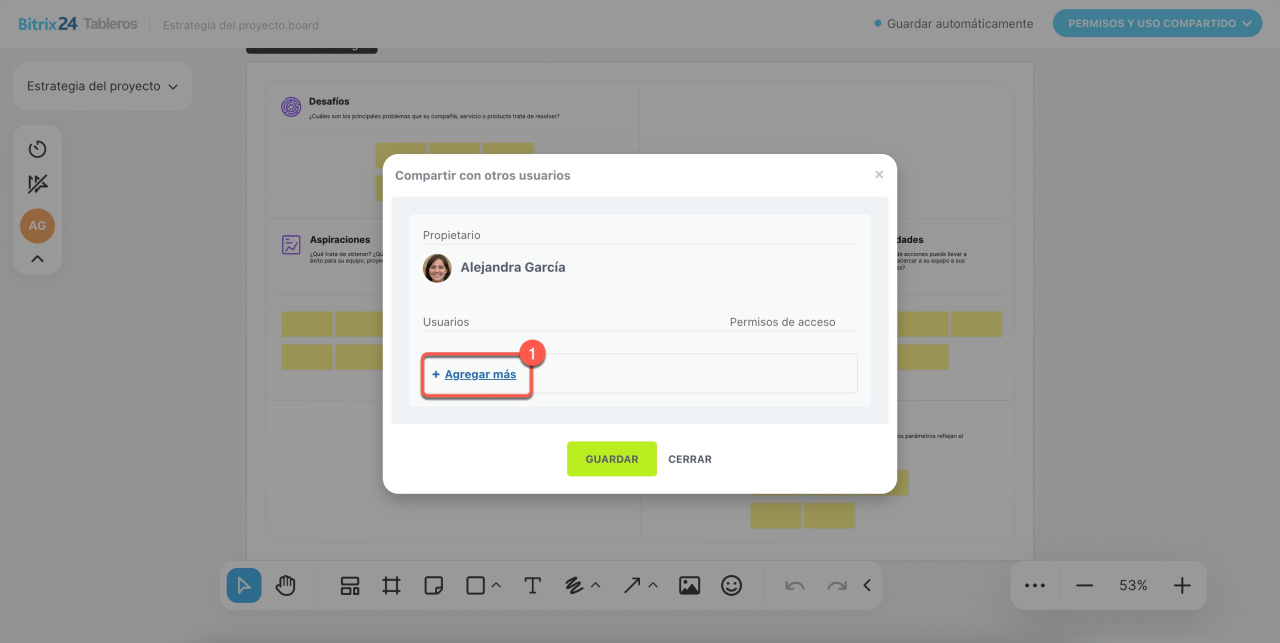The width and height of the screenshot is (1280, 643).
Task: Close the share dialog with X
Action: pos(879,175)
